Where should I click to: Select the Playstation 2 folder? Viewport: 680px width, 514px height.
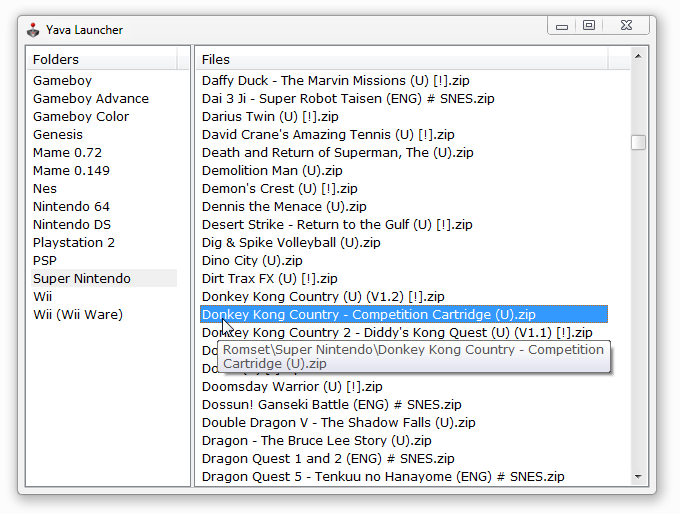click(x=74, y=242)
